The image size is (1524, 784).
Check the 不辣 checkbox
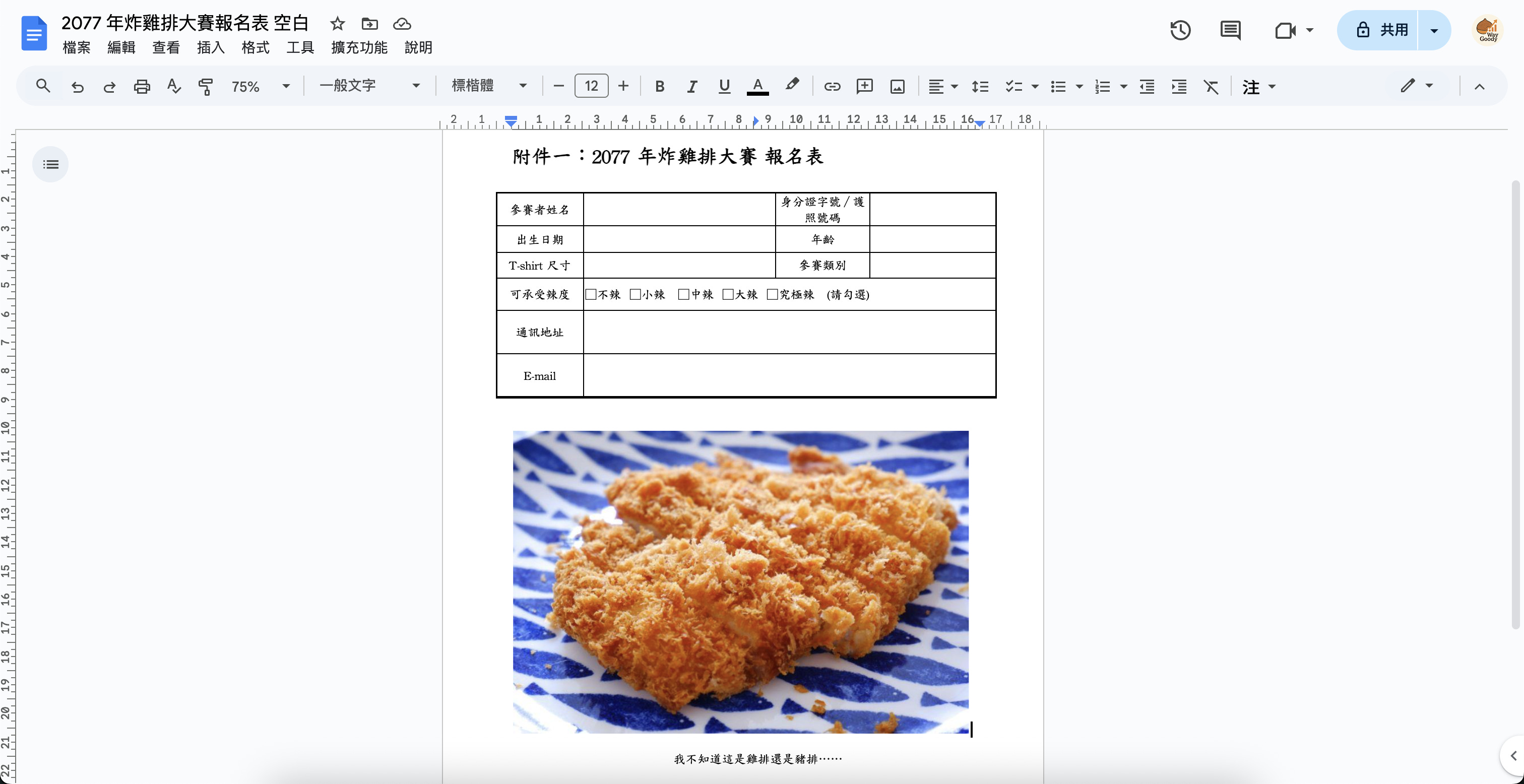click(591, 295)
